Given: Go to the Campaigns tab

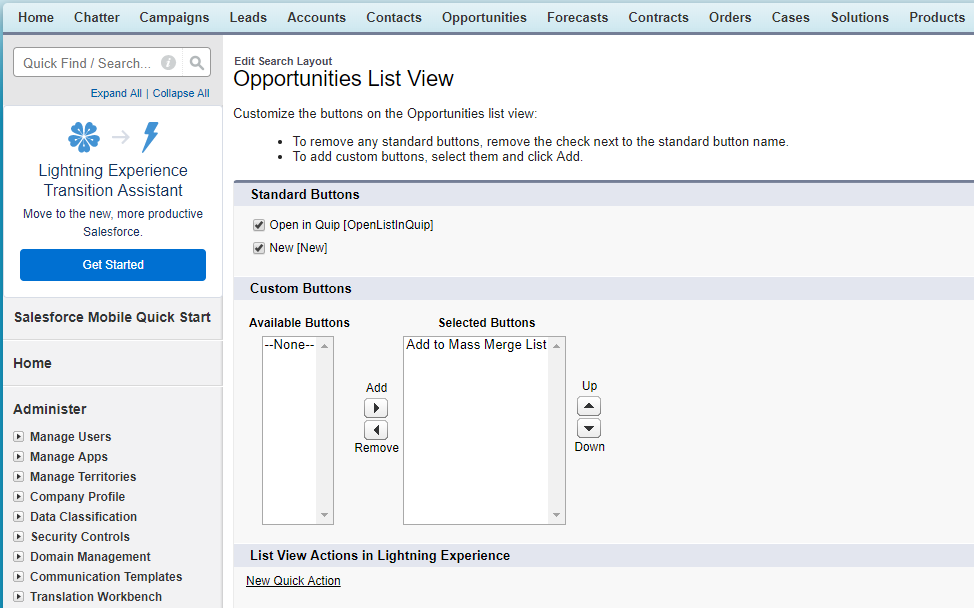Looking at the screenshot, I should [x=174, y=17].
